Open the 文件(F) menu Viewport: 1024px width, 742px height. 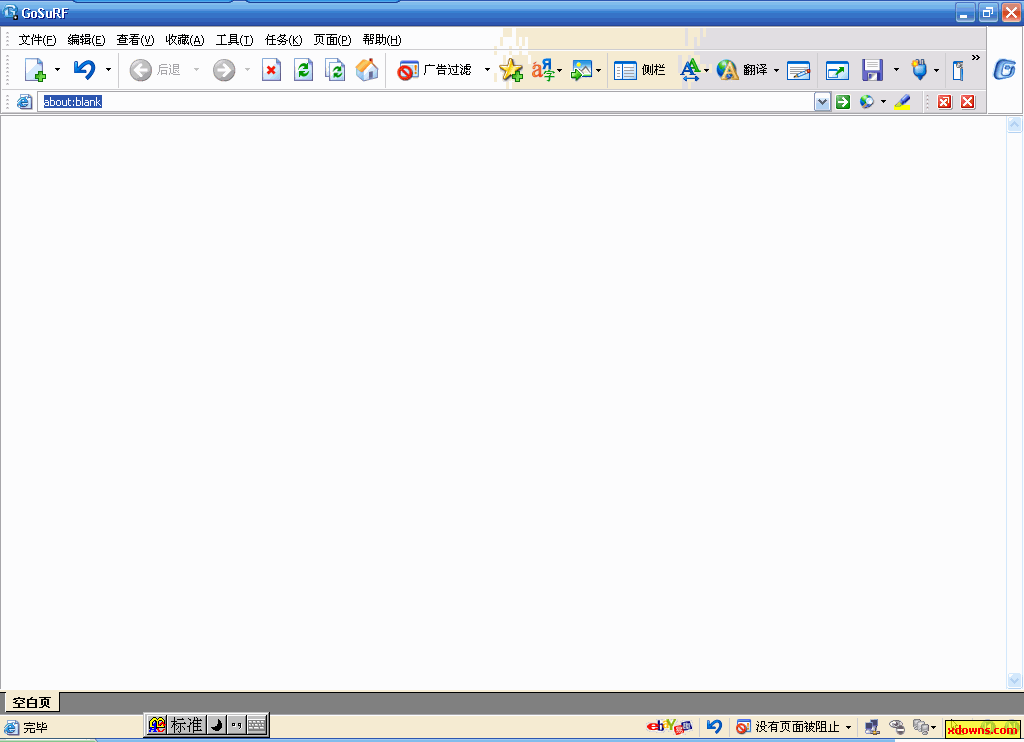pyautogui.click(x=37, y=40)
